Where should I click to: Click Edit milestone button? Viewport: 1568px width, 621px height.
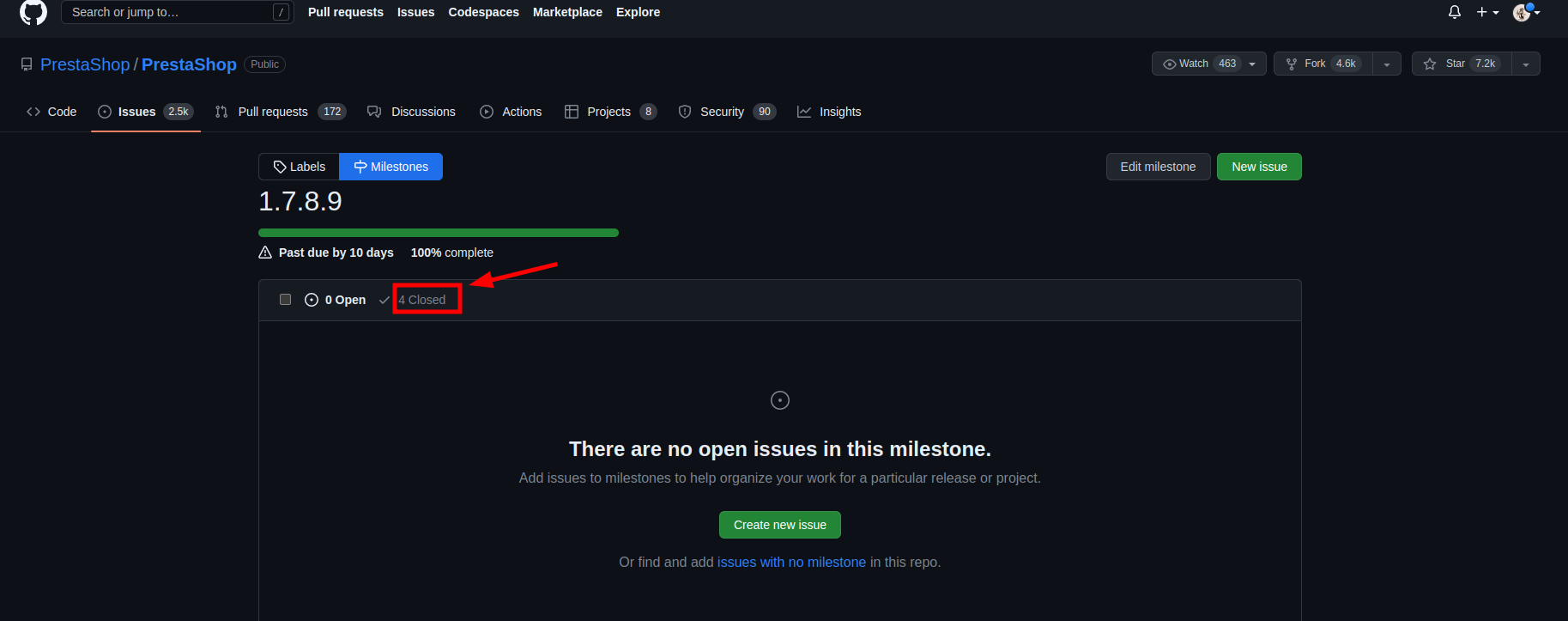tap(1158, 167)
